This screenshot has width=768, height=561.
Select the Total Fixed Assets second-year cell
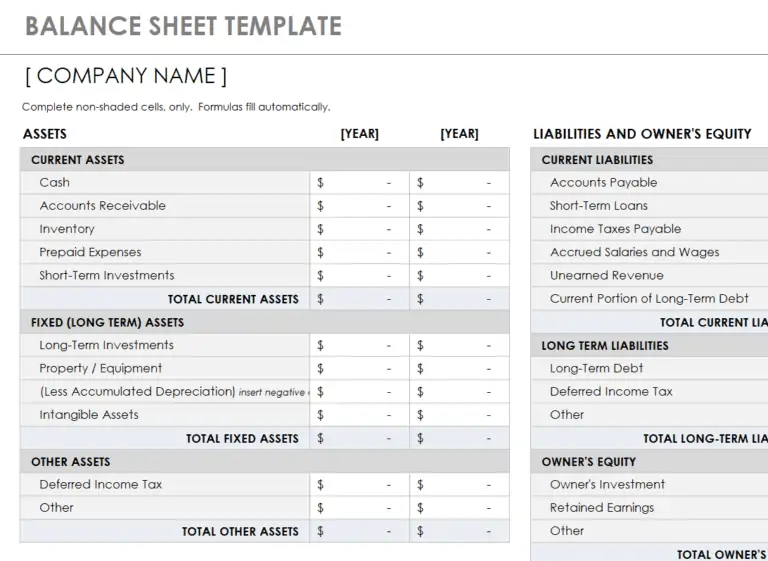pyautogui.click(x=459, y=439)
